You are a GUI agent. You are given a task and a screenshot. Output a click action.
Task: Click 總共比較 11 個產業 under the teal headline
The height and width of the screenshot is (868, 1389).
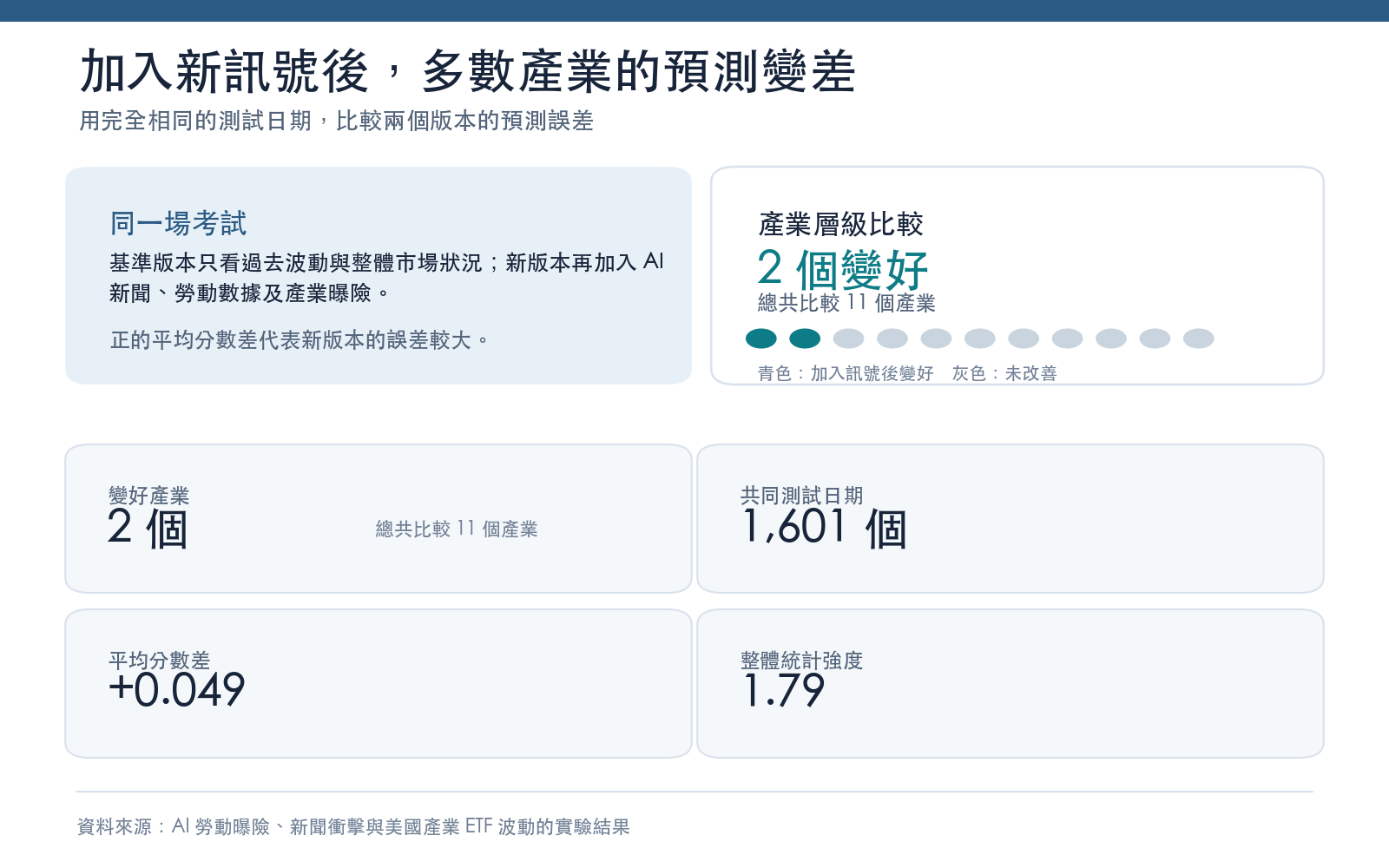[846, 303]
